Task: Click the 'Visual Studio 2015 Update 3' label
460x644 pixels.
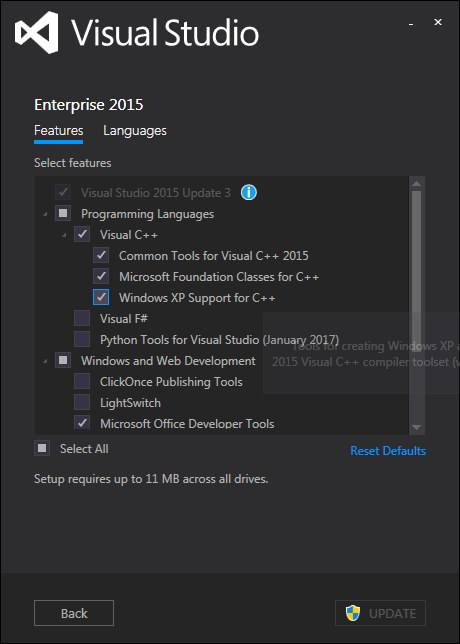Action: point(156,193)
